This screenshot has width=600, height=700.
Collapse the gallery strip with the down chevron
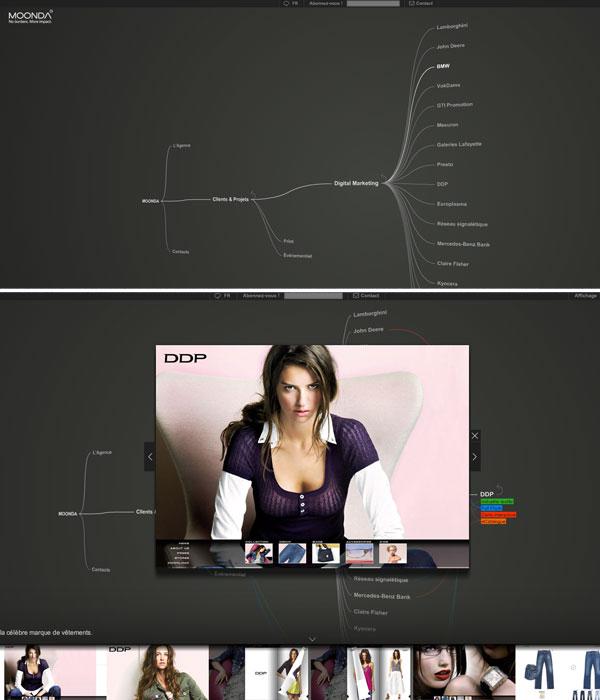[x=312, y=639]
